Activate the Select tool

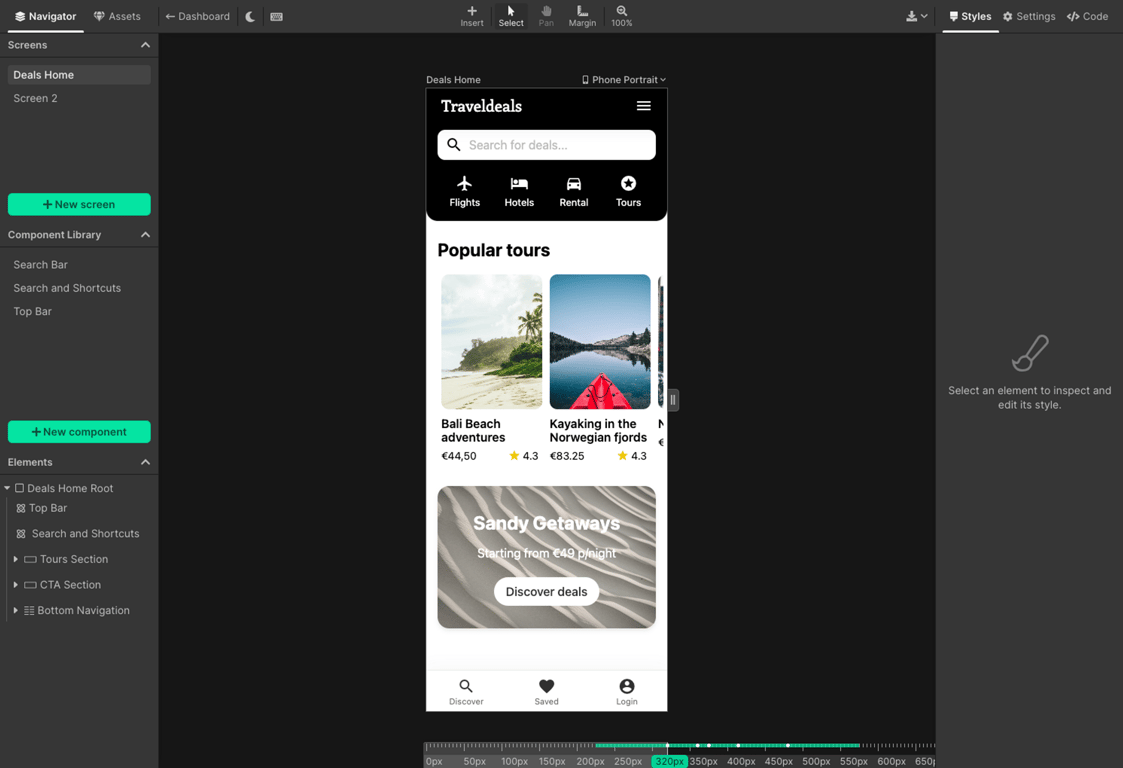[510, 16]
